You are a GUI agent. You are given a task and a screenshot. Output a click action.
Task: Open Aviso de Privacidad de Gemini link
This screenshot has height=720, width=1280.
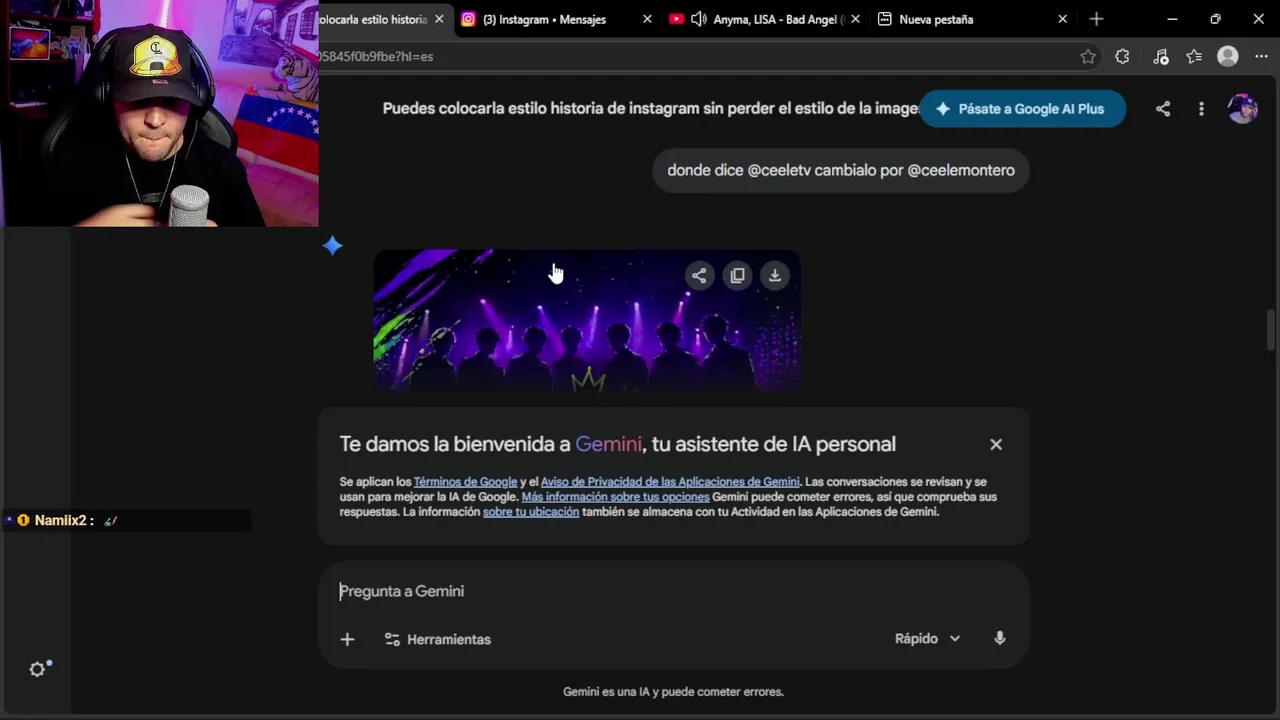[670, 482]
